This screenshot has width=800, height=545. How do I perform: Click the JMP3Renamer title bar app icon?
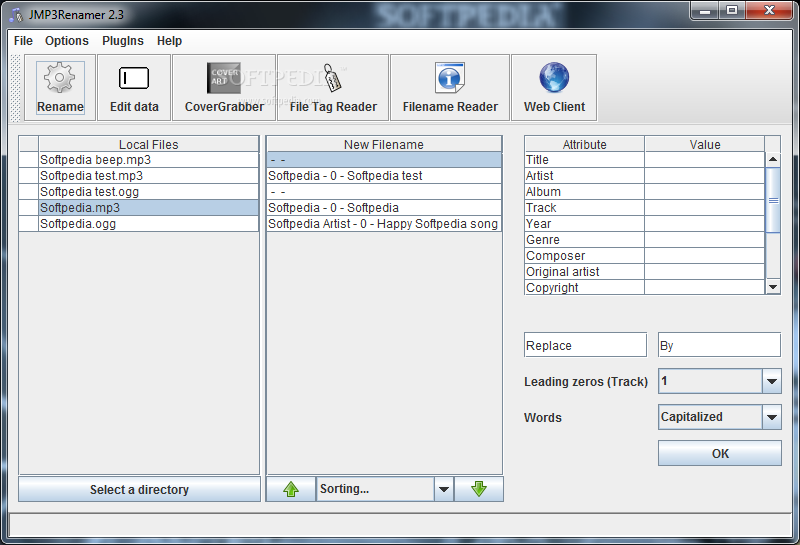[x=16, y=15]
